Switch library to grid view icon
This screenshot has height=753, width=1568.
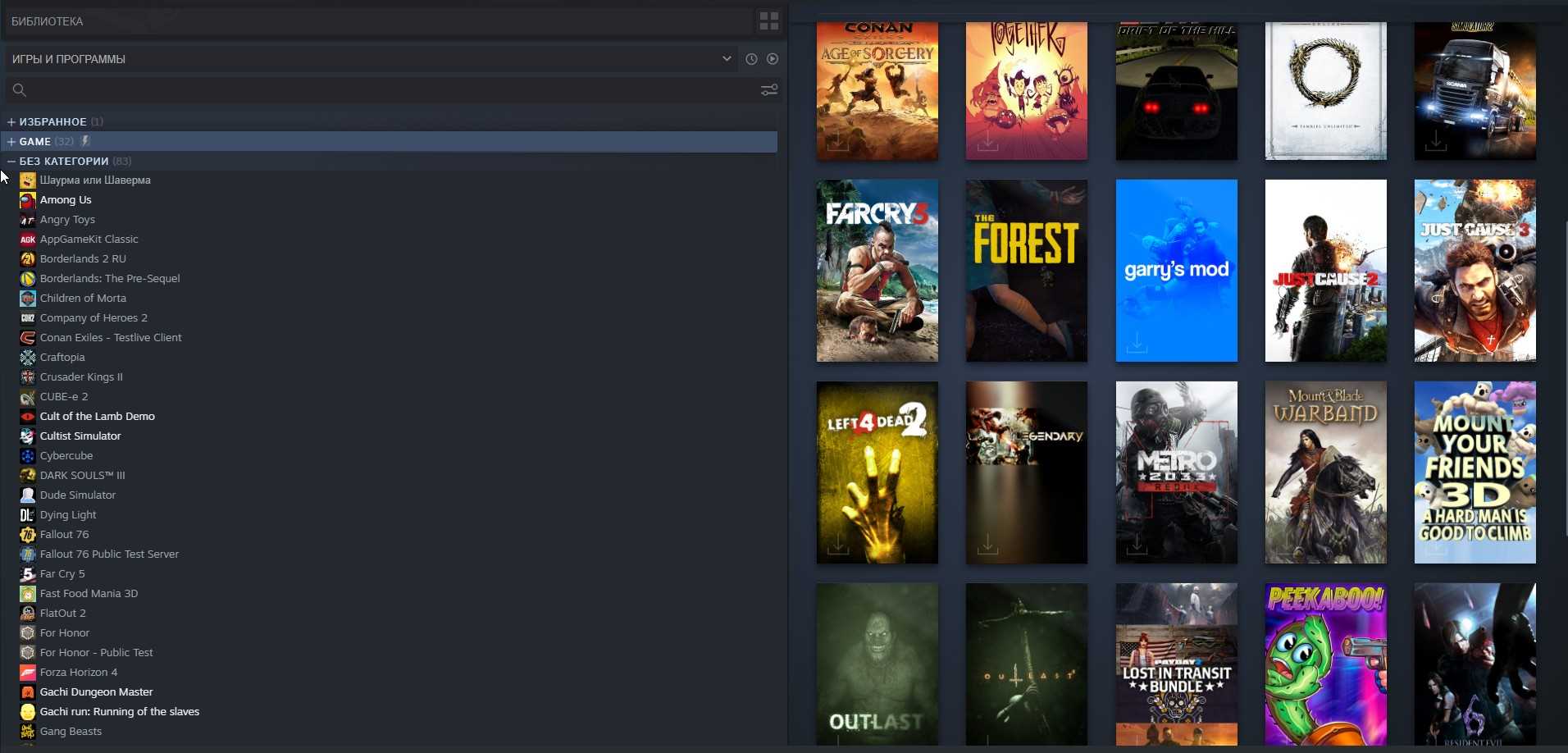pyautogui.click(x=768, y=21)
